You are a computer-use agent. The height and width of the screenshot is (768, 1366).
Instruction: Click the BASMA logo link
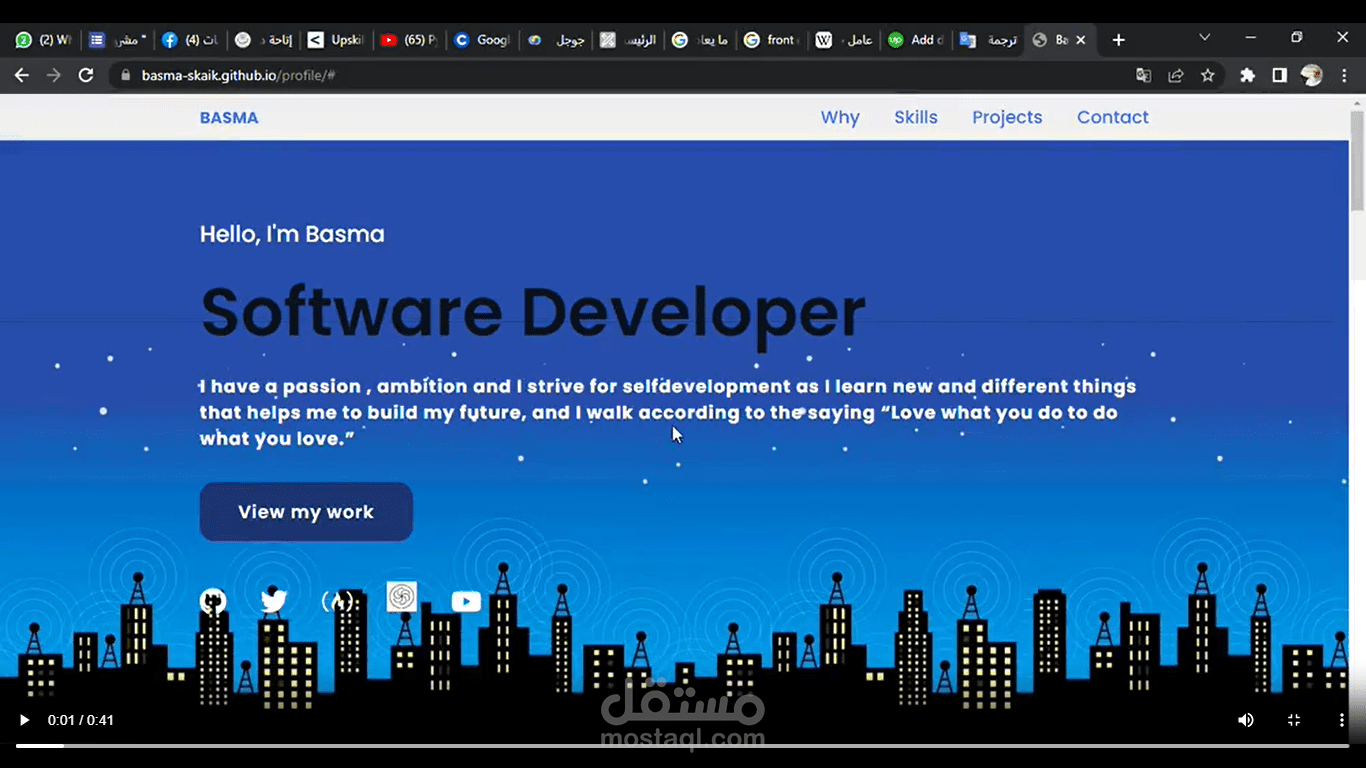pos(229,117)
